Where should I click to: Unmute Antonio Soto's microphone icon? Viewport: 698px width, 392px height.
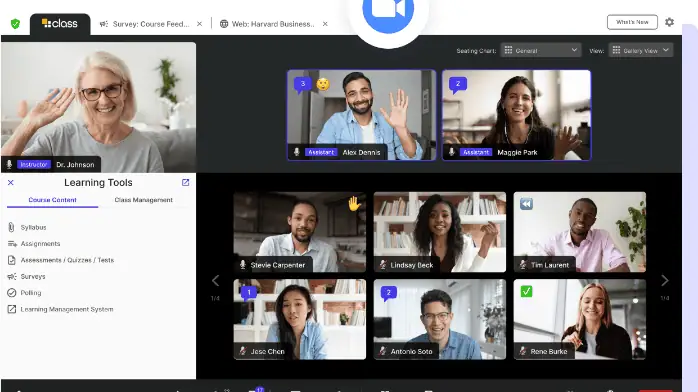pyautogui.click(x=383, y=351)
